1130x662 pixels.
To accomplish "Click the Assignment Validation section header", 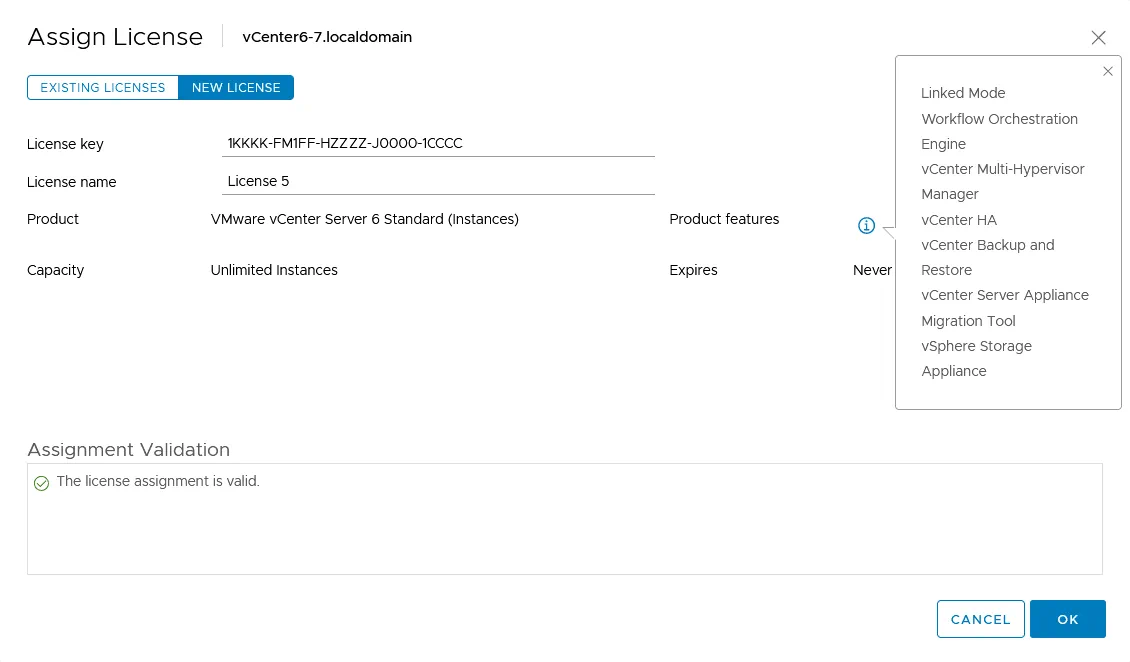I will (x=128, y=449).
